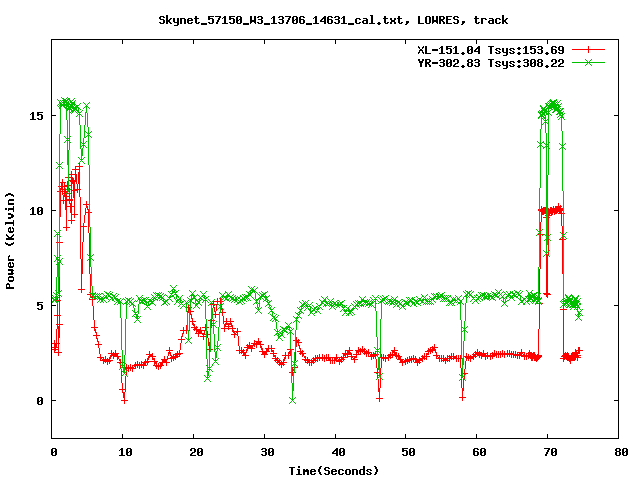Click the green legend line sample

588,62
